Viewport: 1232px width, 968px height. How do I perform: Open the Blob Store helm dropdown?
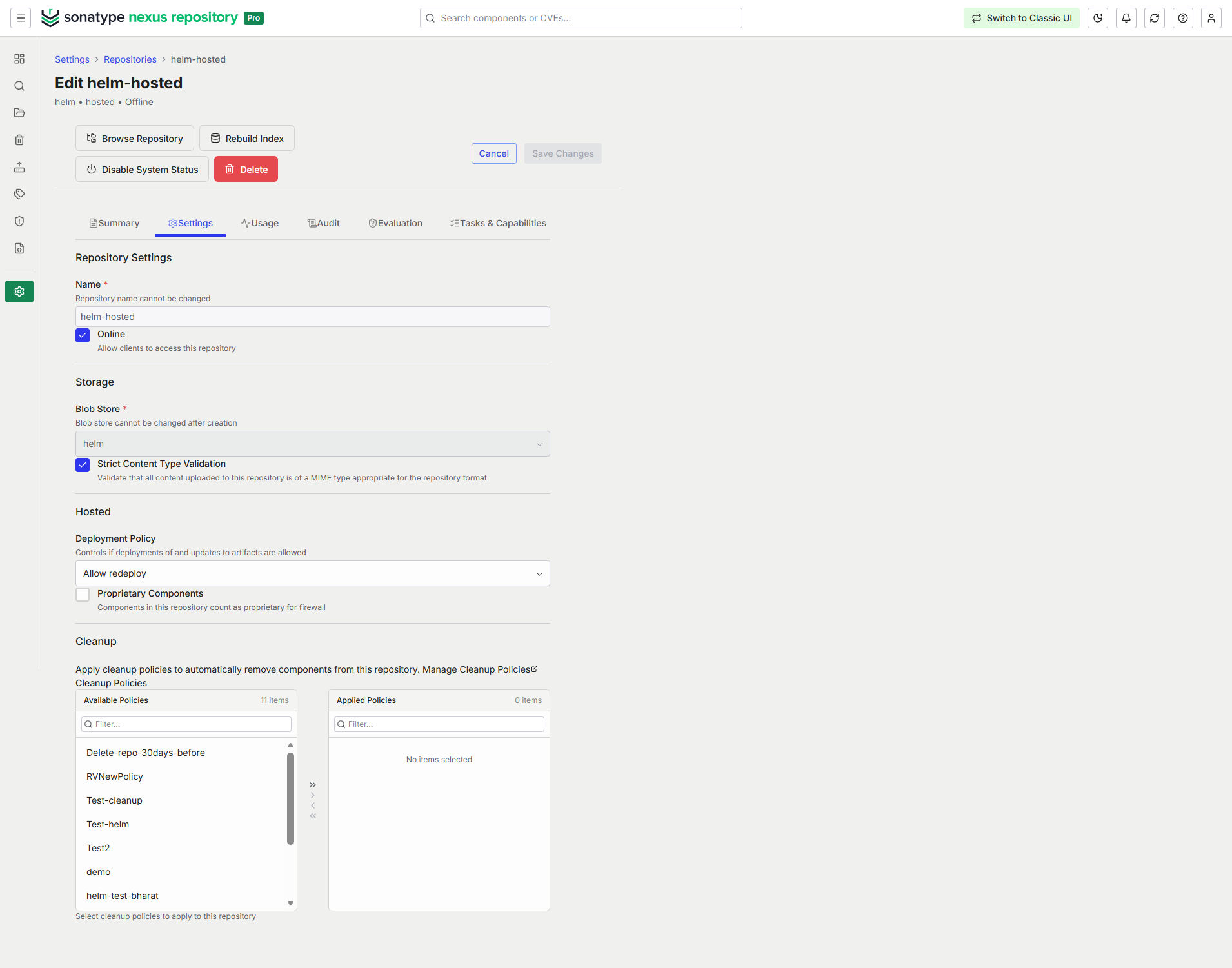click(313, 444)
